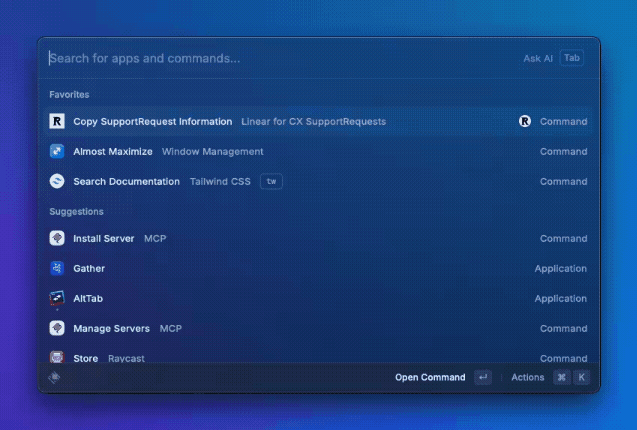Click the Install Server MCP icon
The width and height of the screenshot is (637, 430).
tap(57, 238)
